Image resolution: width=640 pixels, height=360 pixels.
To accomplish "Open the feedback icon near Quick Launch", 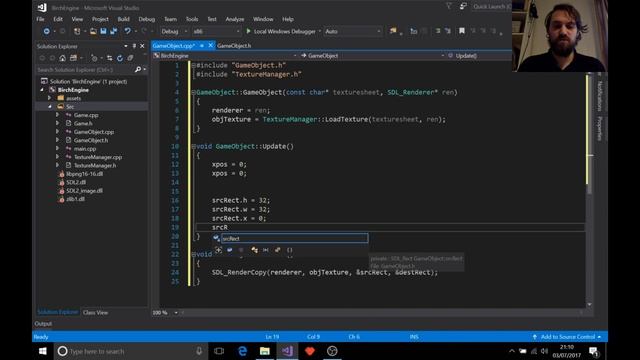I will click(x=463, y=7).
